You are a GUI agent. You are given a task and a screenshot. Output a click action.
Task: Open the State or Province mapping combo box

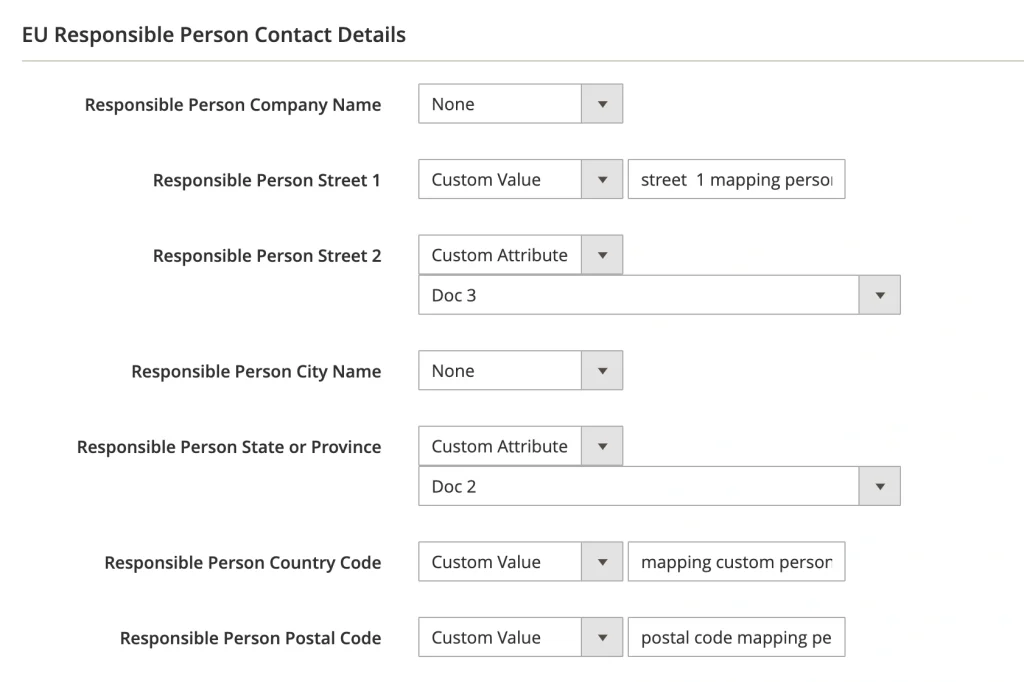500,446
